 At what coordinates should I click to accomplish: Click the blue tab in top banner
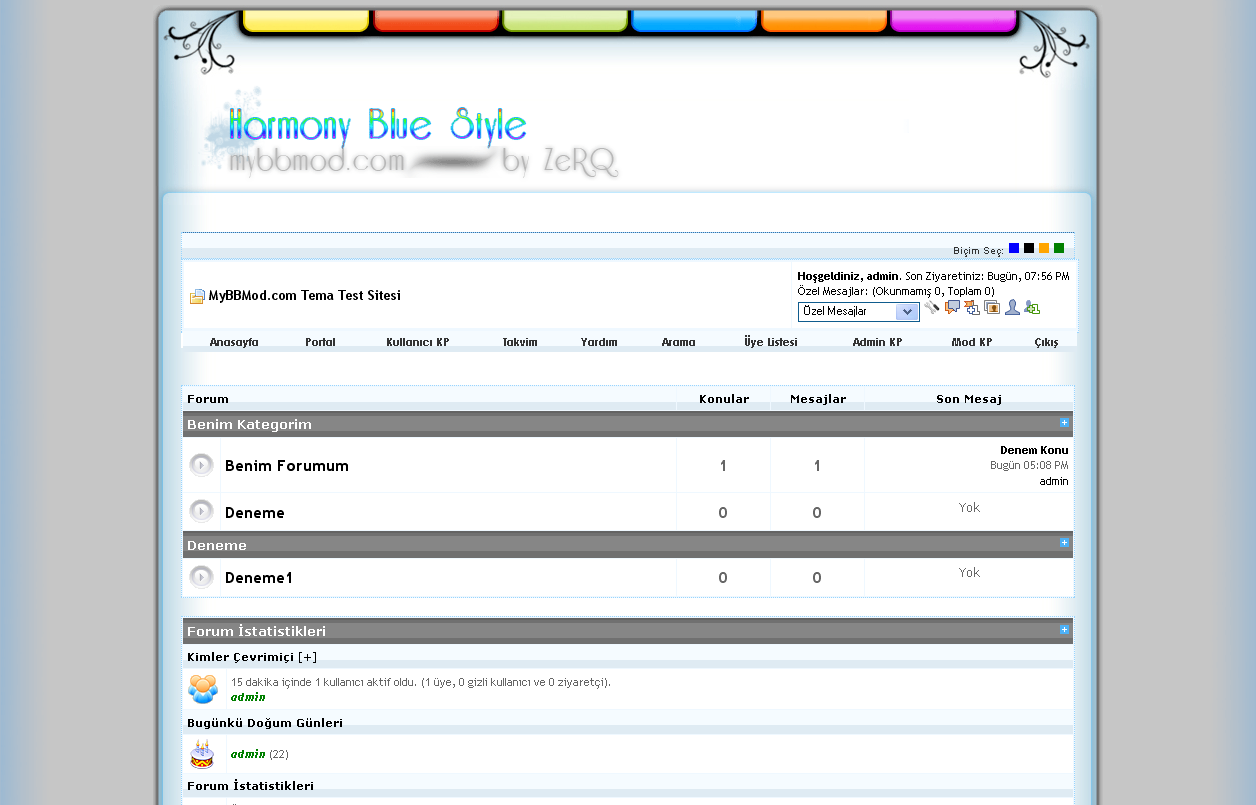coord(694,21)
